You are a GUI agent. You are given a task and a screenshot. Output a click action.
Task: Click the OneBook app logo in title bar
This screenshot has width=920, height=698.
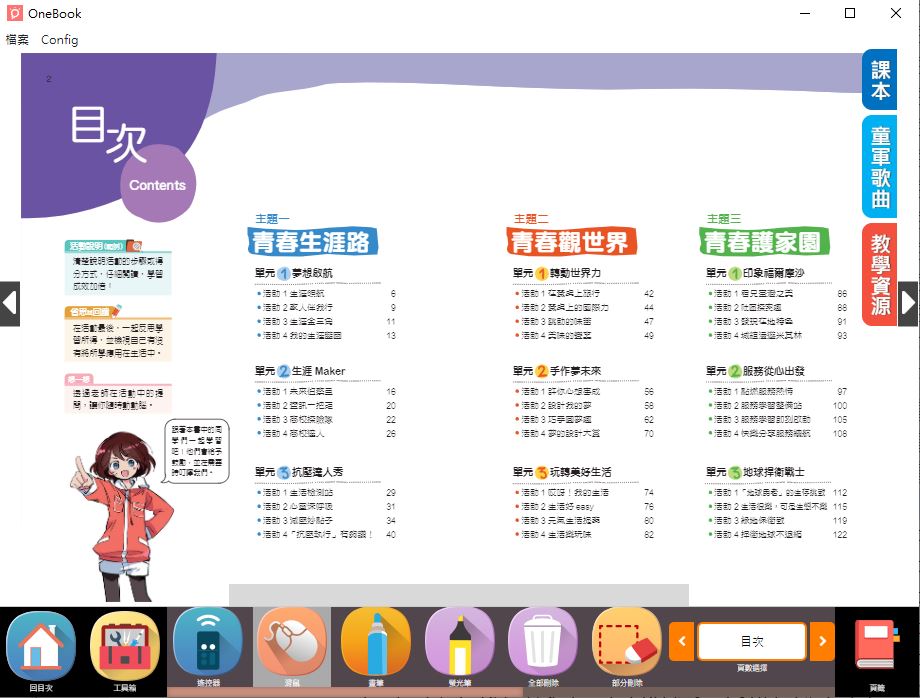[15, 13]
